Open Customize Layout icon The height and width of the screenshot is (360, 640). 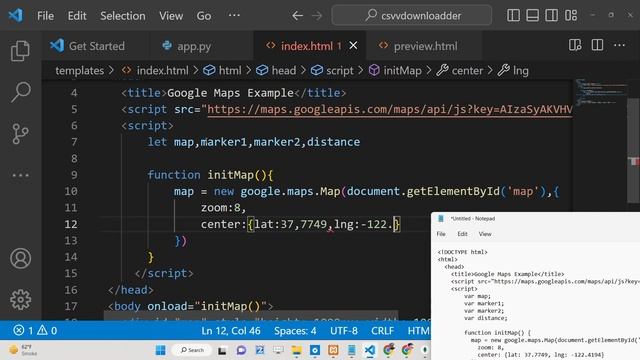[x=571, y=16]
